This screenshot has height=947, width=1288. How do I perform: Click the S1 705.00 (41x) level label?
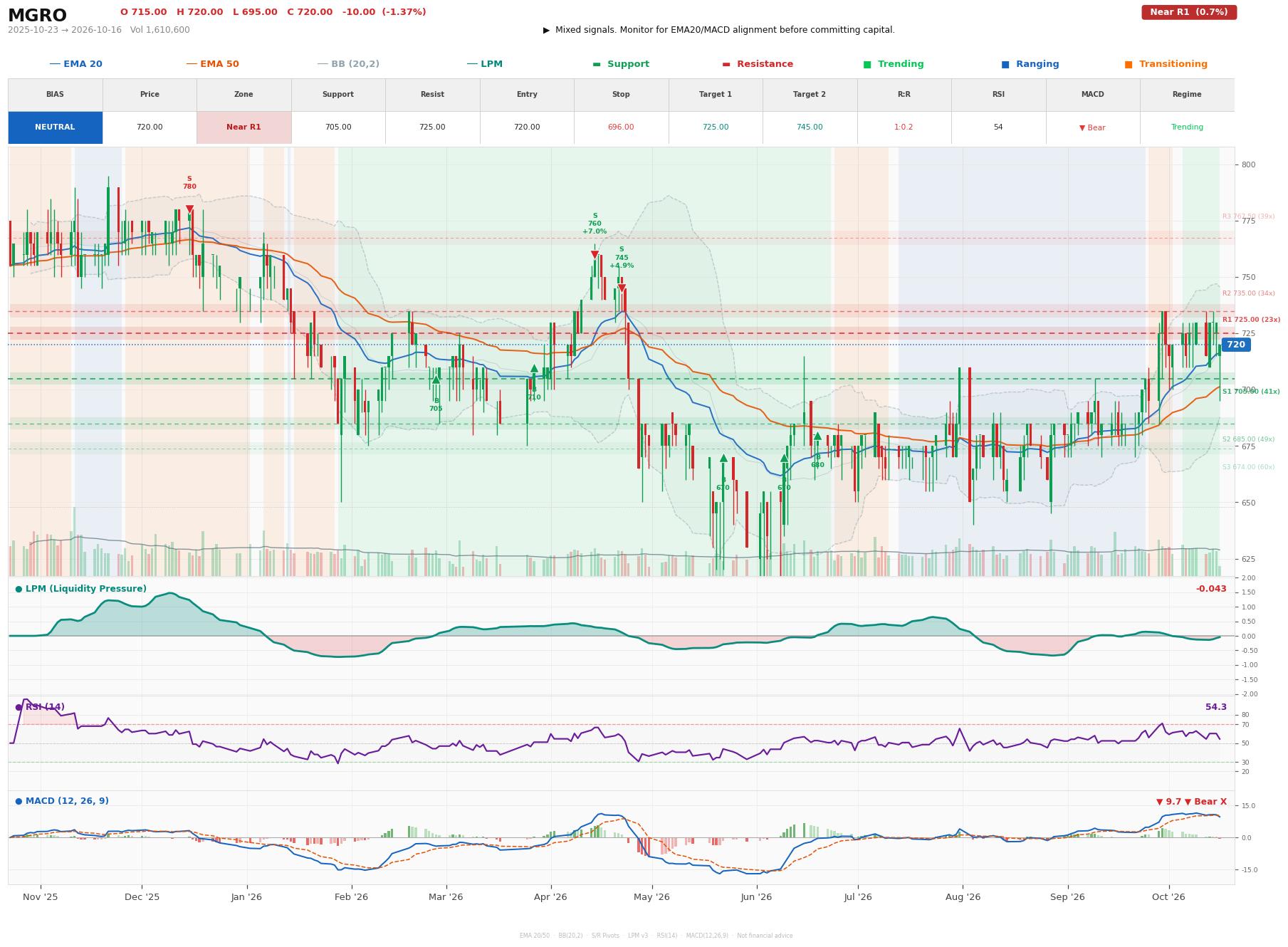[1251, 392]
